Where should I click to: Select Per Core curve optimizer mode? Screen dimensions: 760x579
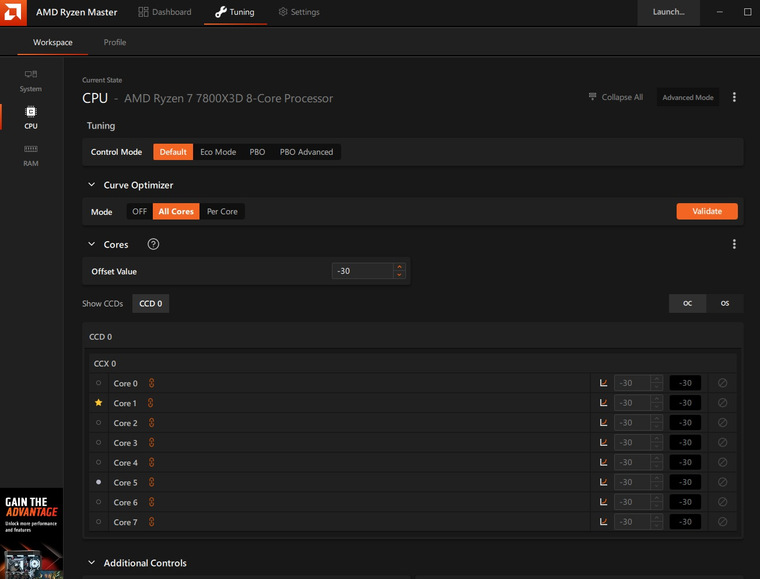[x=222, y=211]
